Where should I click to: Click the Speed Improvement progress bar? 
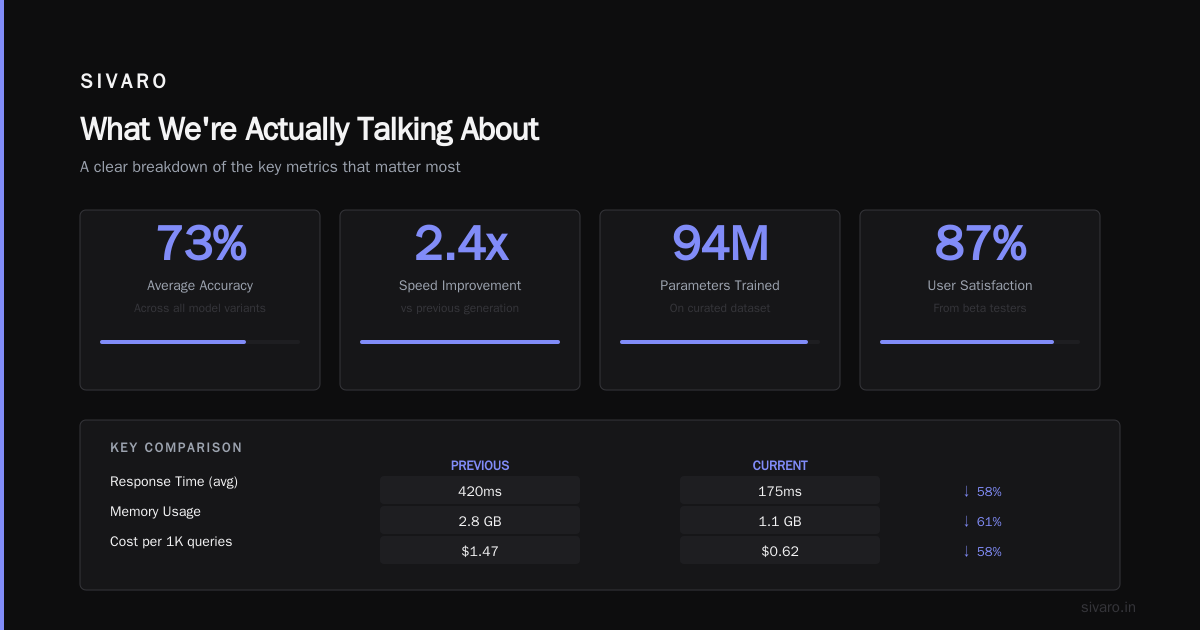tap(460, 342)
